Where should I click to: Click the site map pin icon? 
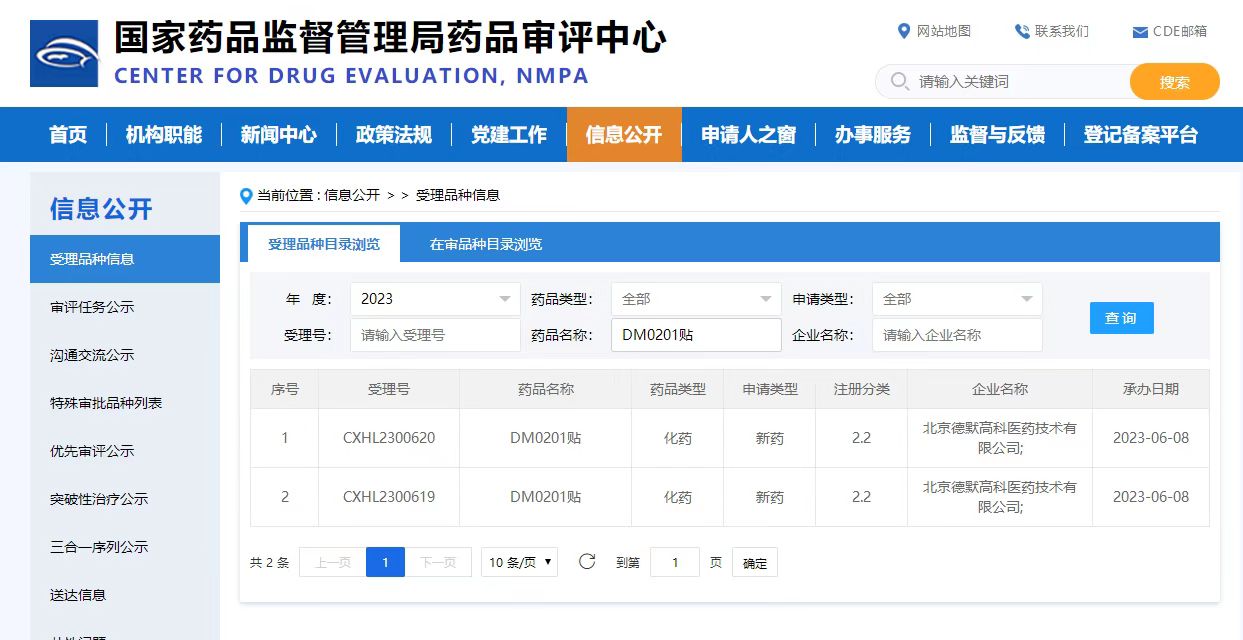(904, 31)
